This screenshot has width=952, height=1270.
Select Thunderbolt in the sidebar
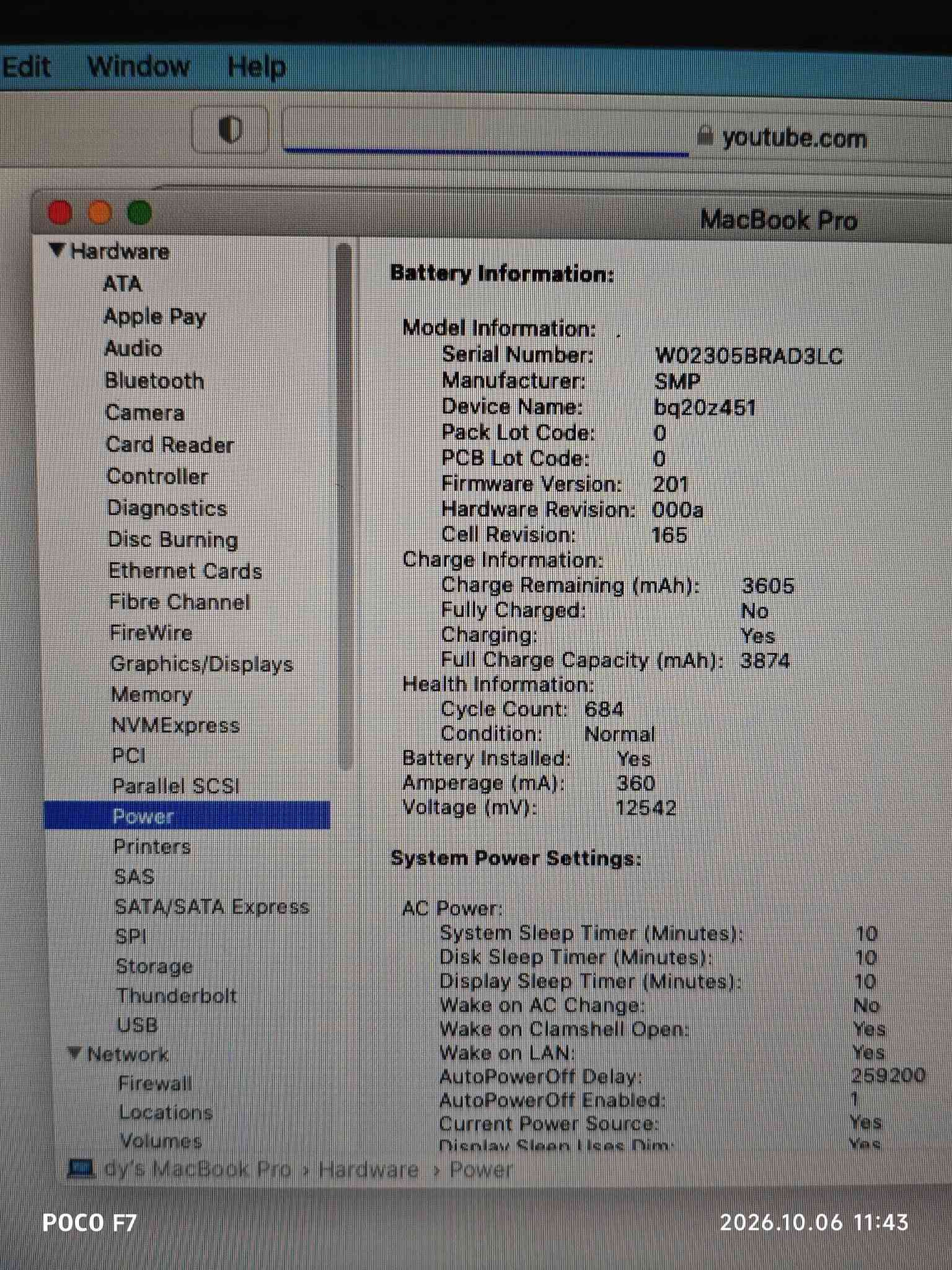click(177, 996)
